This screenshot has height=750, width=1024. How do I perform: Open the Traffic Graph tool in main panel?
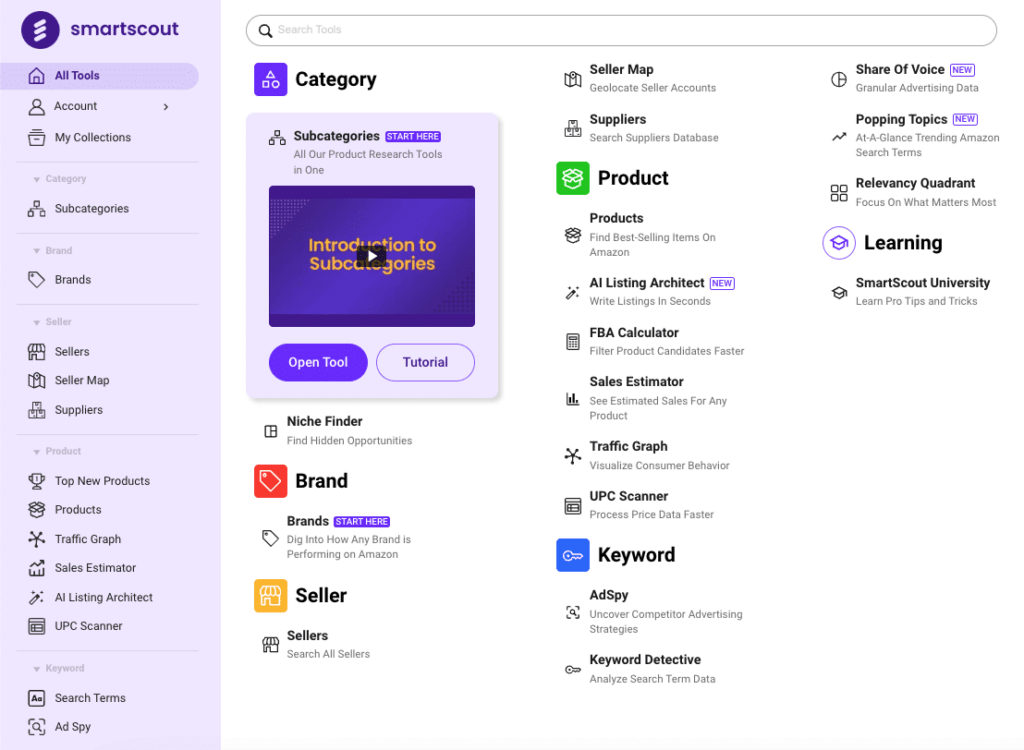click(628, 446)
